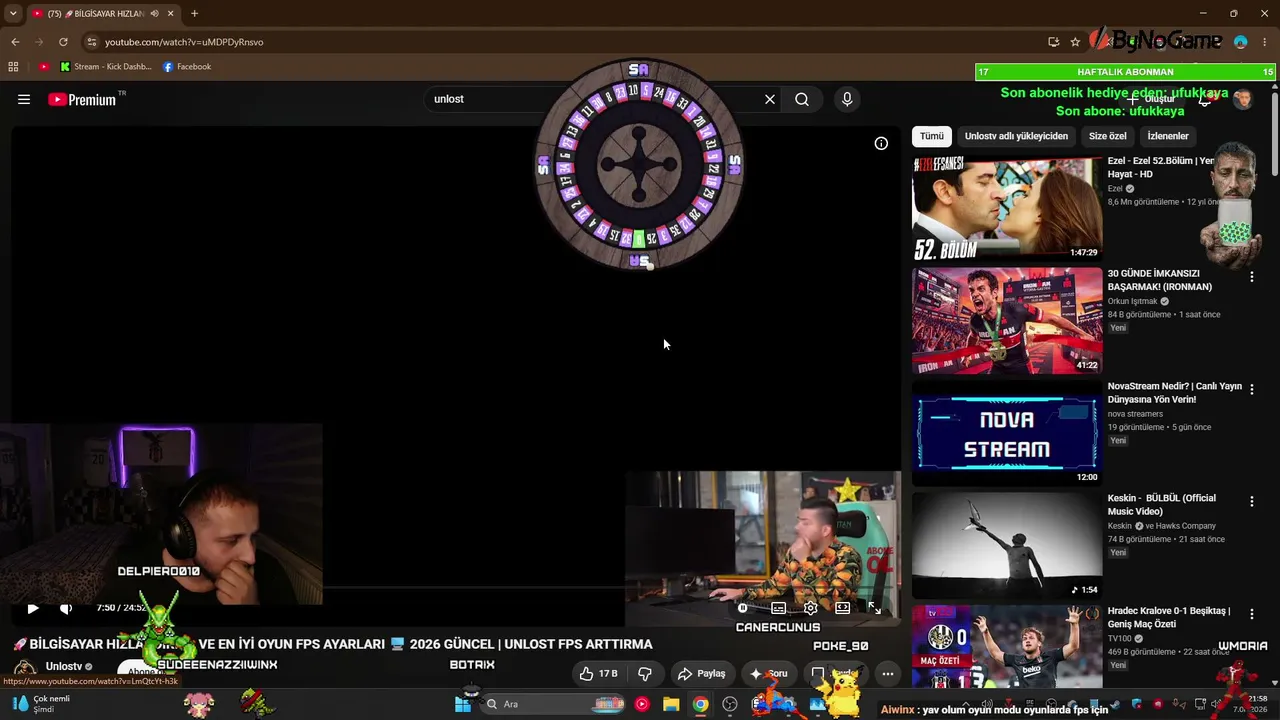Open "NovaStream Nedir?" video title
This screenshot has height=720, width=1280.
pos(1174,393)
